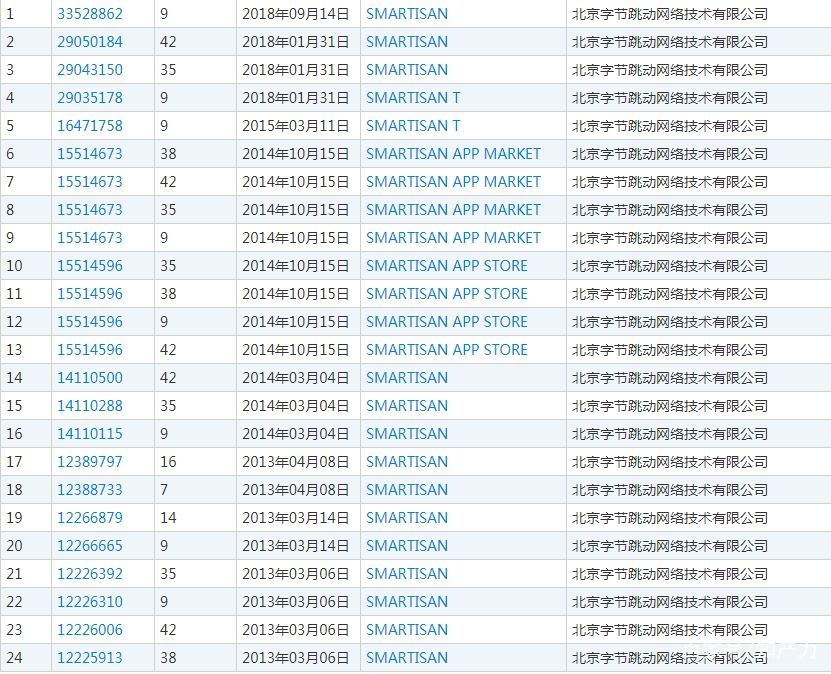The width and height of the screenshot is (831, 674).
Task: Select sequence number 24 cell
Action: click(26, 658)
